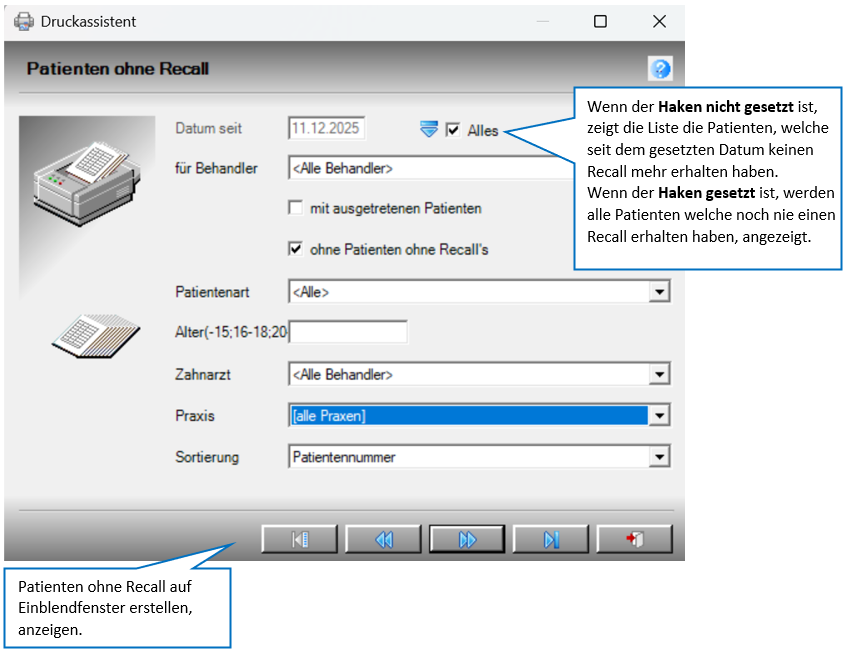Screen dimensions: 846x652
Task: Toggle ohne Patienten ohne Recall's checkbox
Action: (295, 249)
